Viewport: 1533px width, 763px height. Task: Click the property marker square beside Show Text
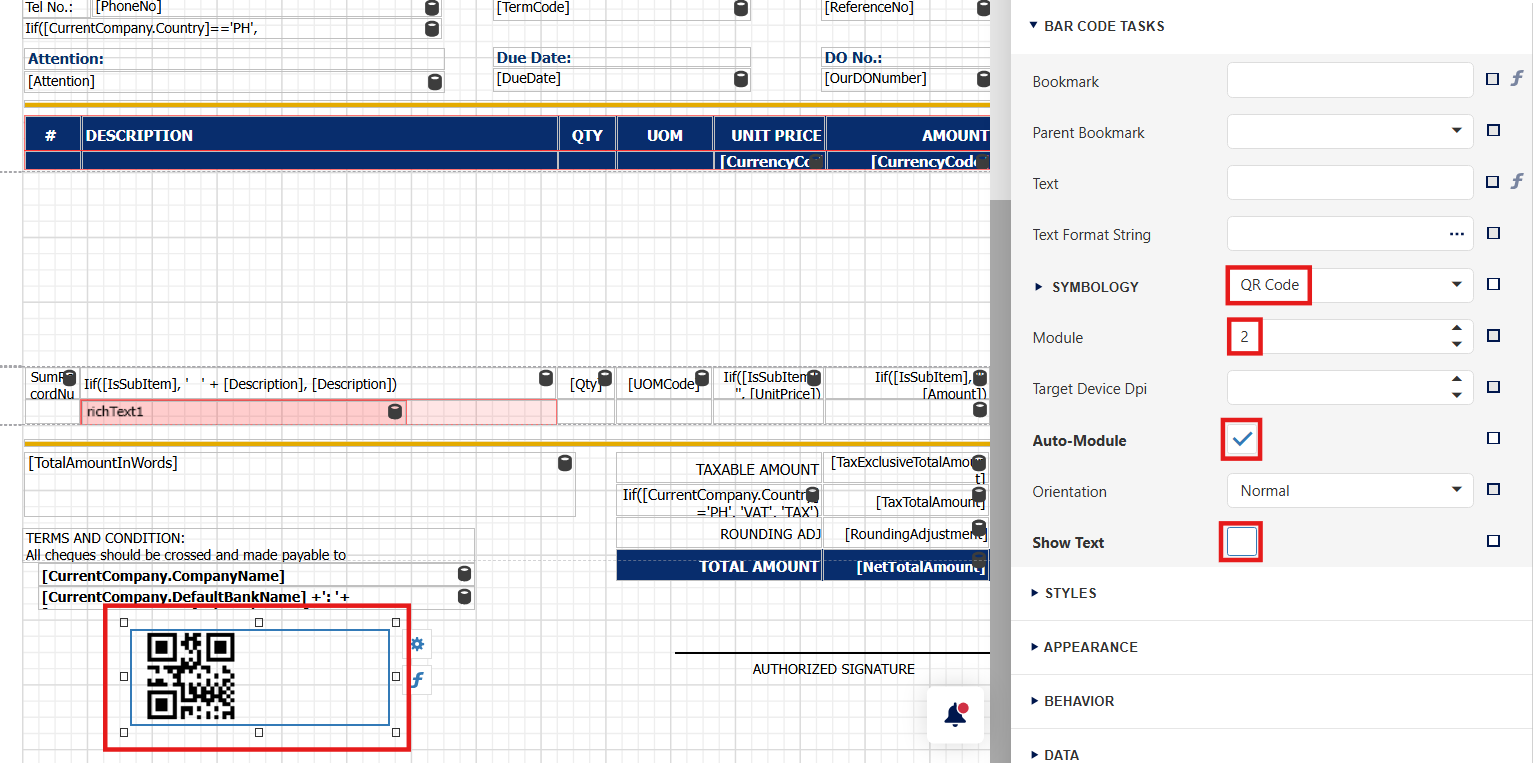[x=1493, y=541]
